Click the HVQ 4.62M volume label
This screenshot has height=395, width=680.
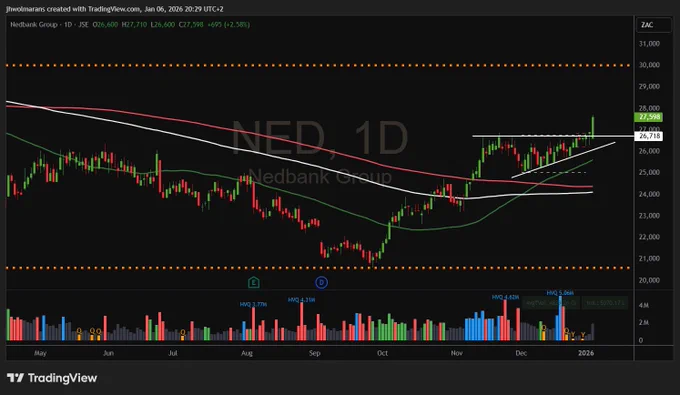[505, 297]
